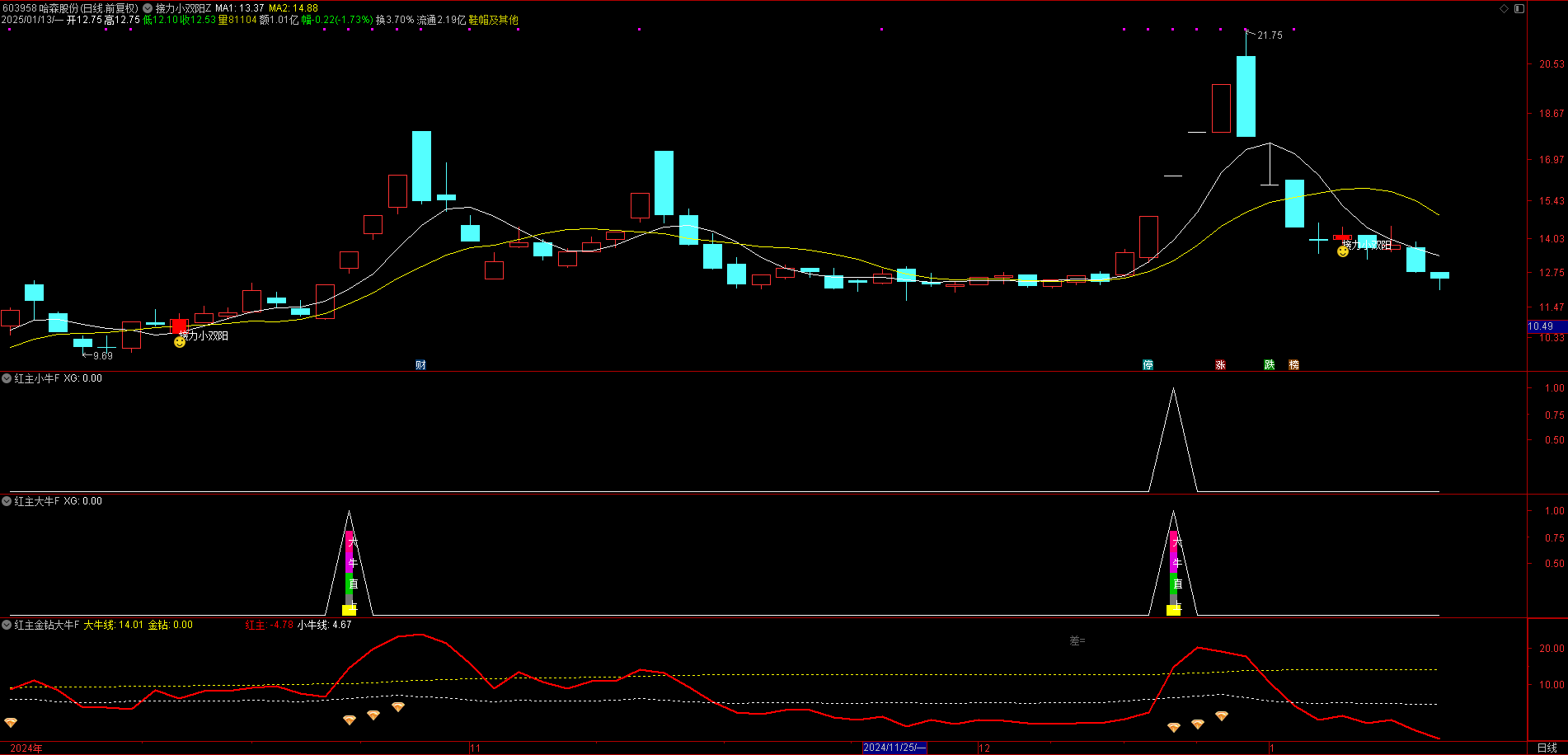1568x755 pixels.
Task: Click the 20.53 price axis label
Action: coord(1552,64)
